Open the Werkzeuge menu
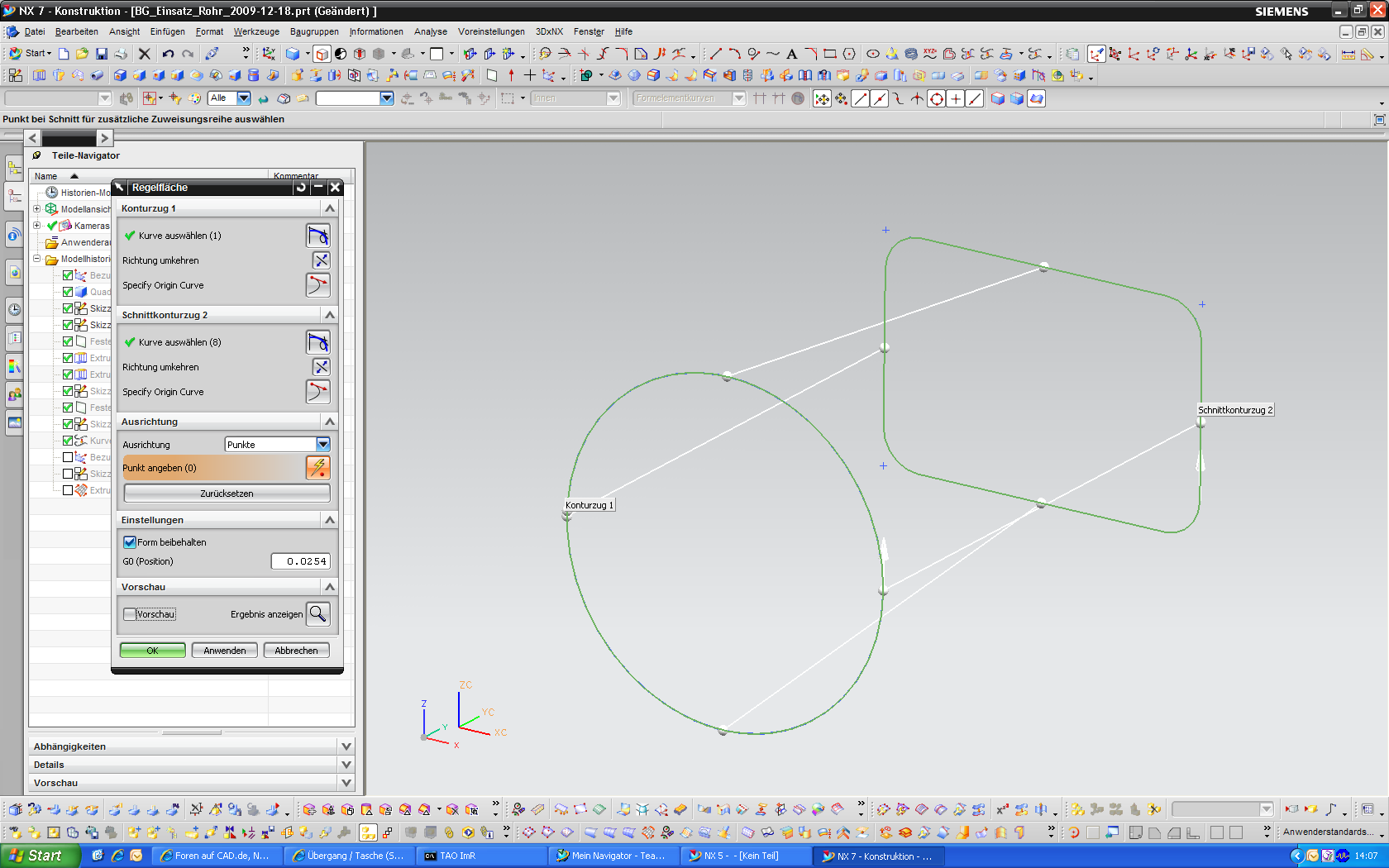The width and height of the screenshot is (1389, 868). click(256, 31)
